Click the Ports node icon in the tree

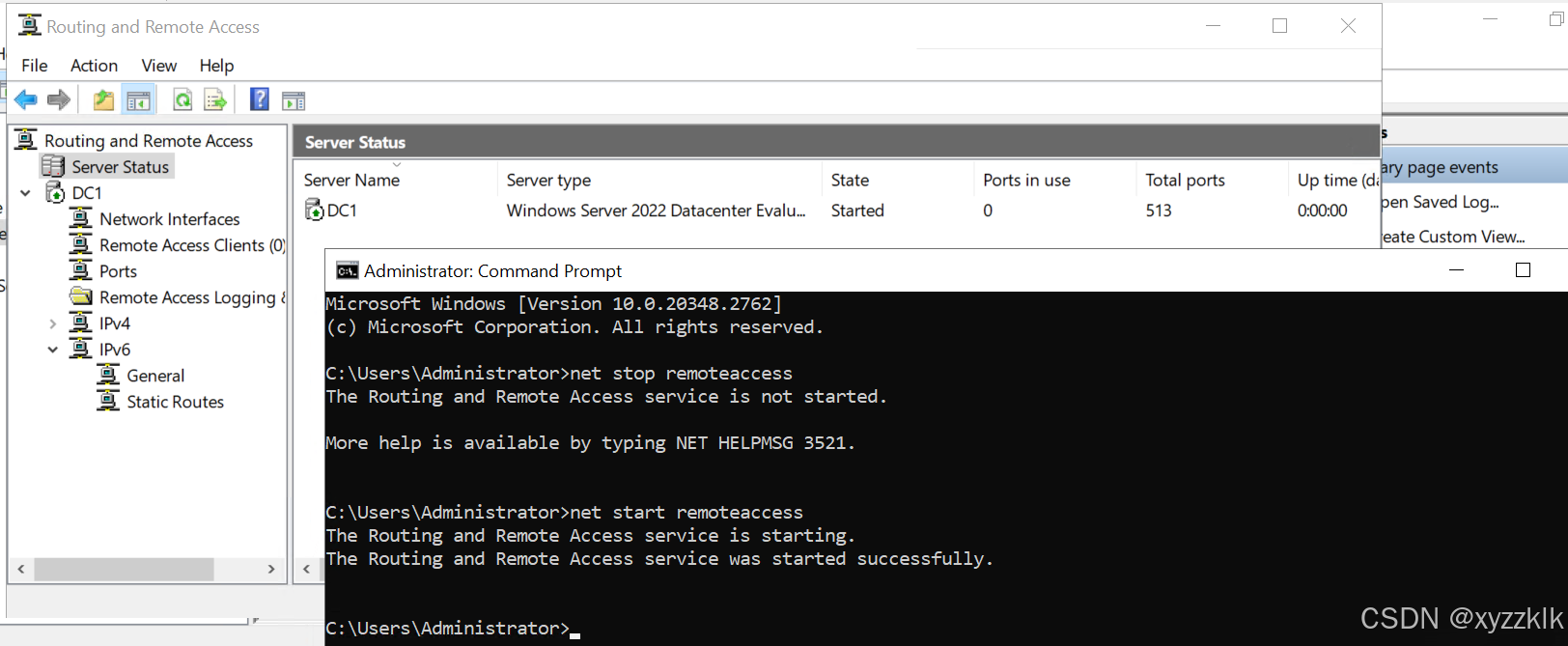(81, 270)
